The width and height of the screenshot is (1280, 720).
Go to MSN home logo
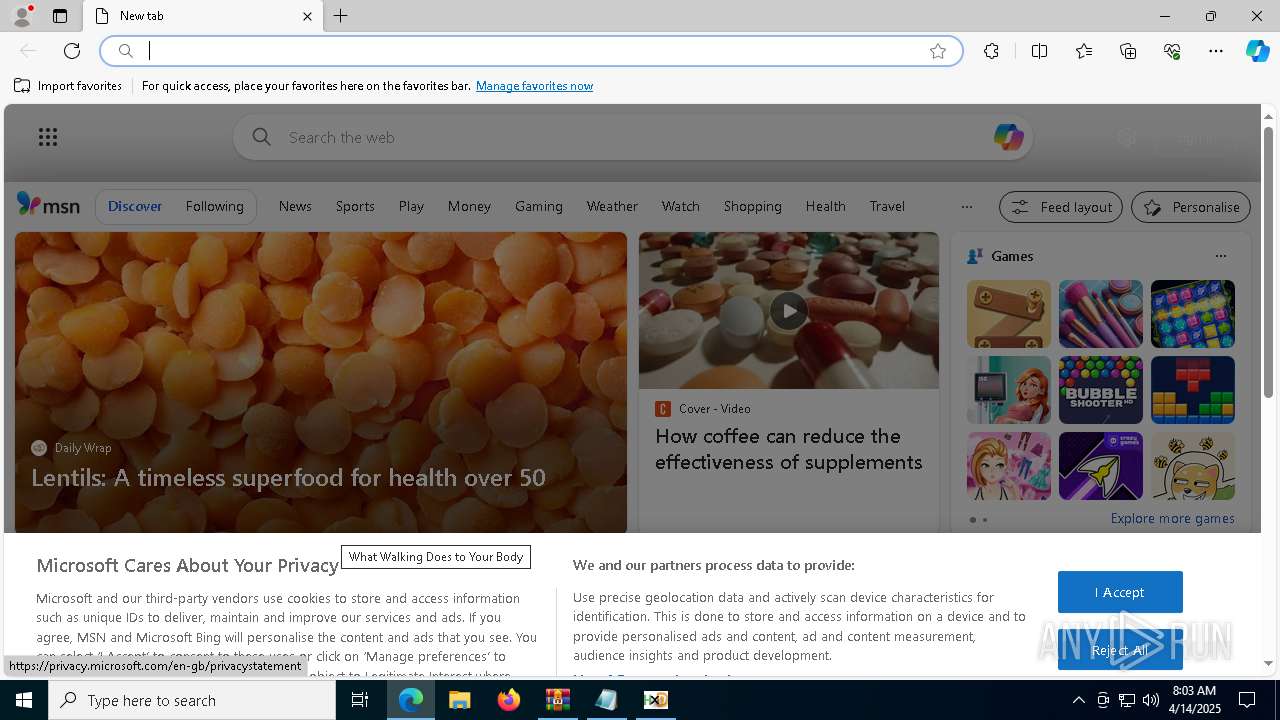click(x=48, y=205)
